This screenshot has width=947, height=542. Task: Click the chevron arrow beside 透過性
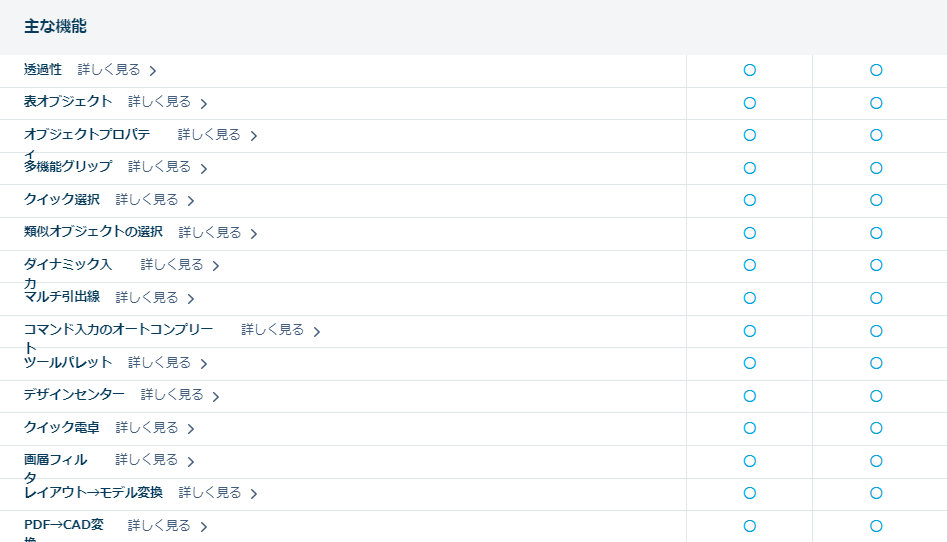153,71
